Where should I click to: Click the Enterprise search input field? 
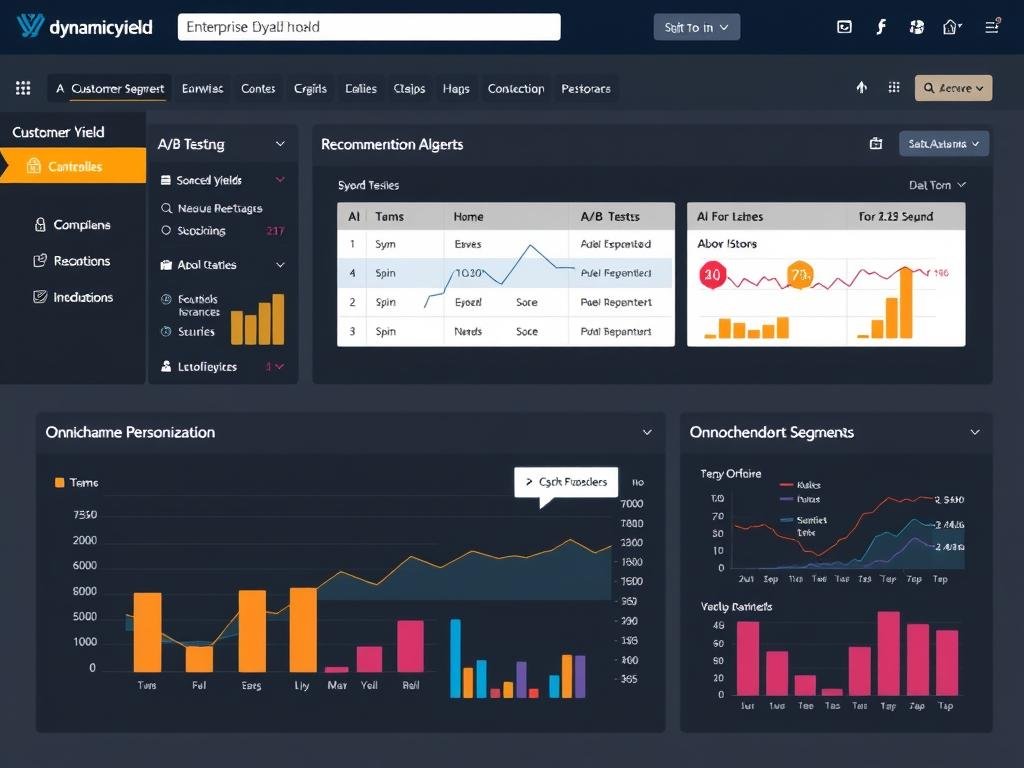(368, 26)
